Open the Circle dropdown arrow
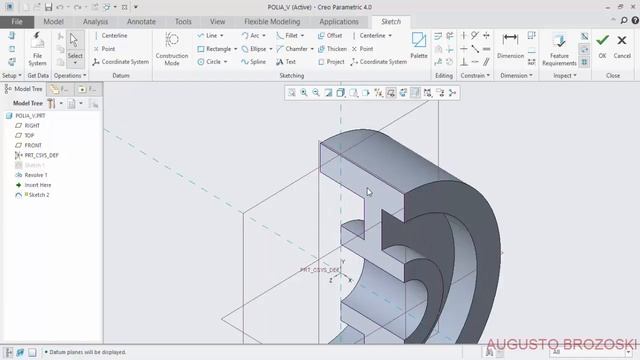 225,62
